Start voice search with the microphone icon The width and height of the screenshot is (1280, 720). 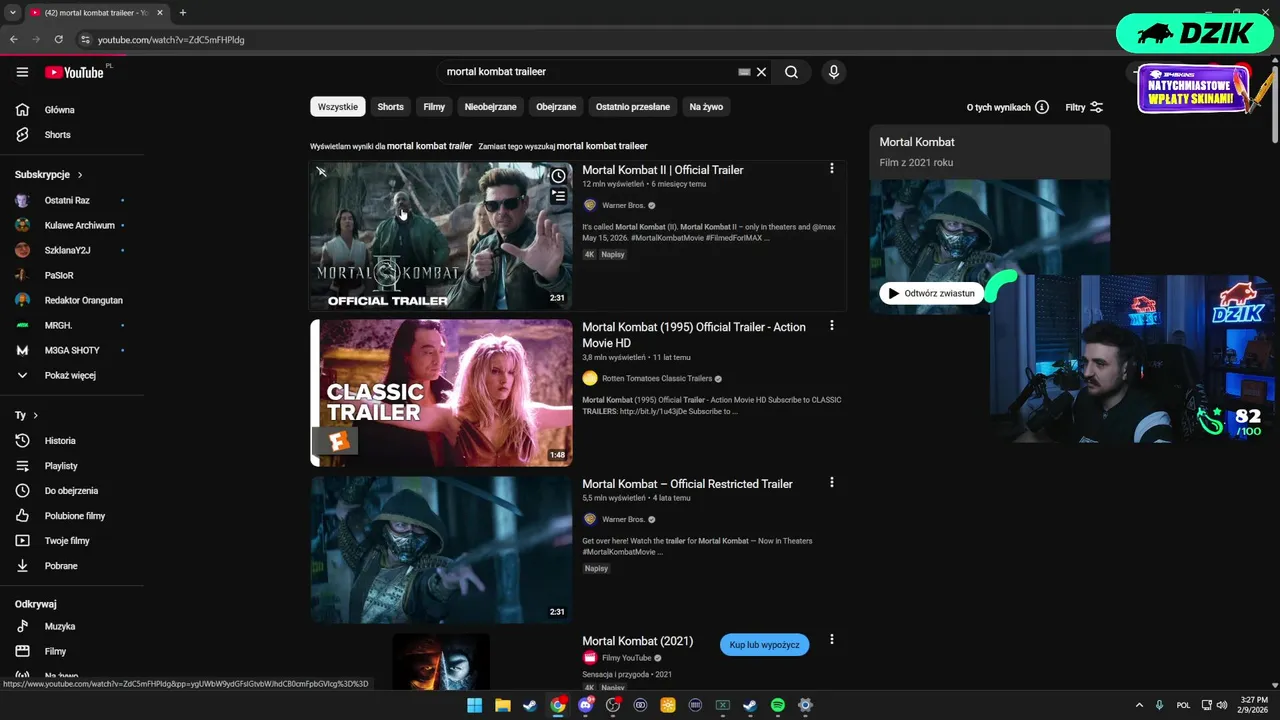coord(833,72)
